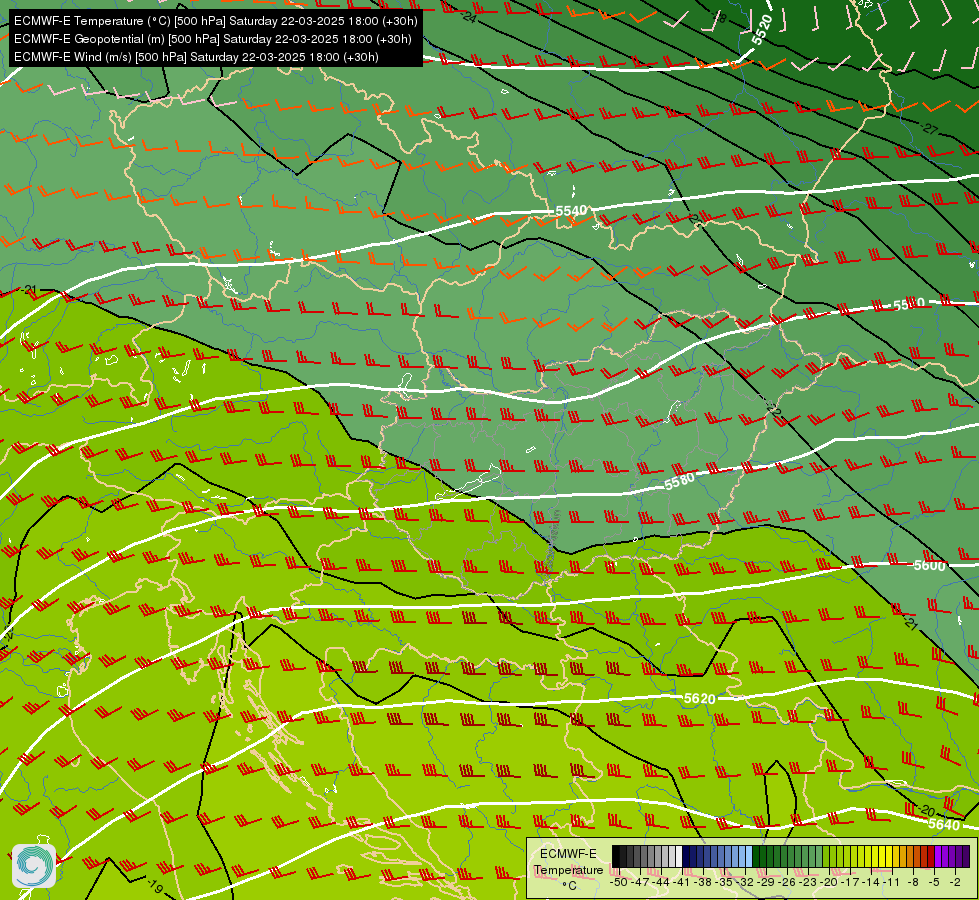This screenshot has height=900, width=979.
Task: Click the -19 isotherm label on the map
Action: 155,886
